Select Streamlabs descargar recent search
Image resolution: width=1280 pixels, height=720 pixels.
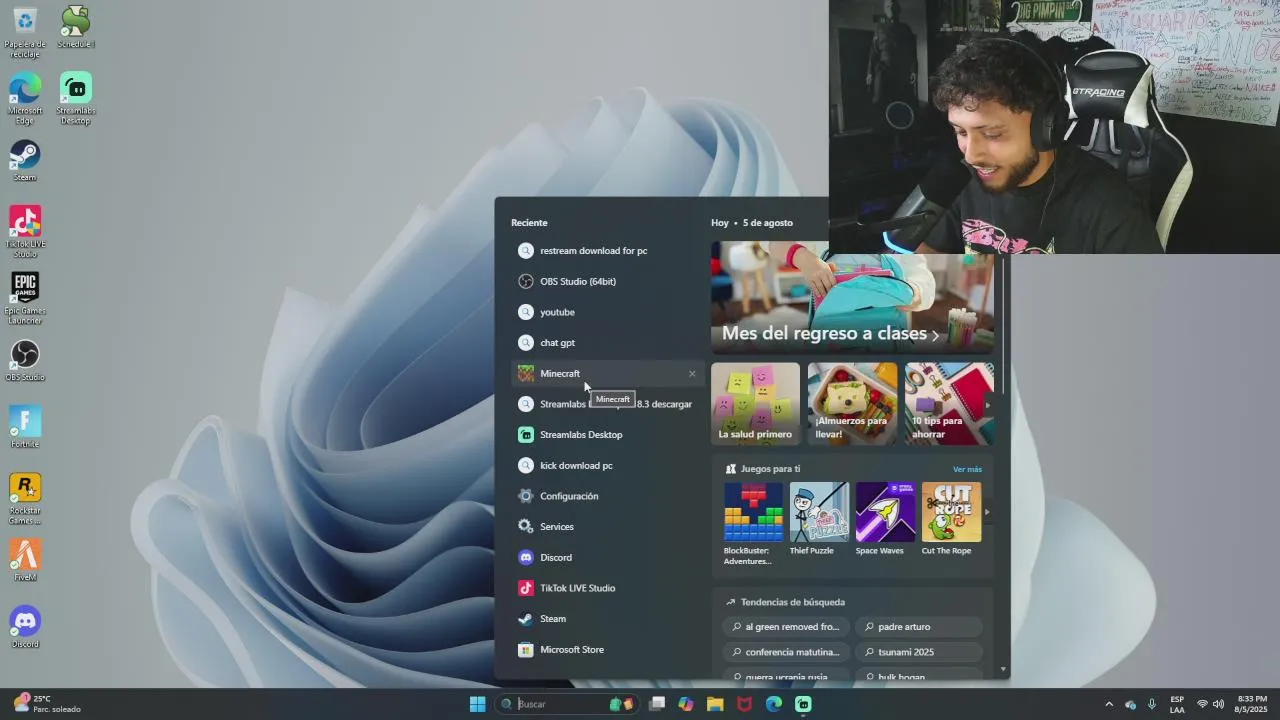[608, 404]
